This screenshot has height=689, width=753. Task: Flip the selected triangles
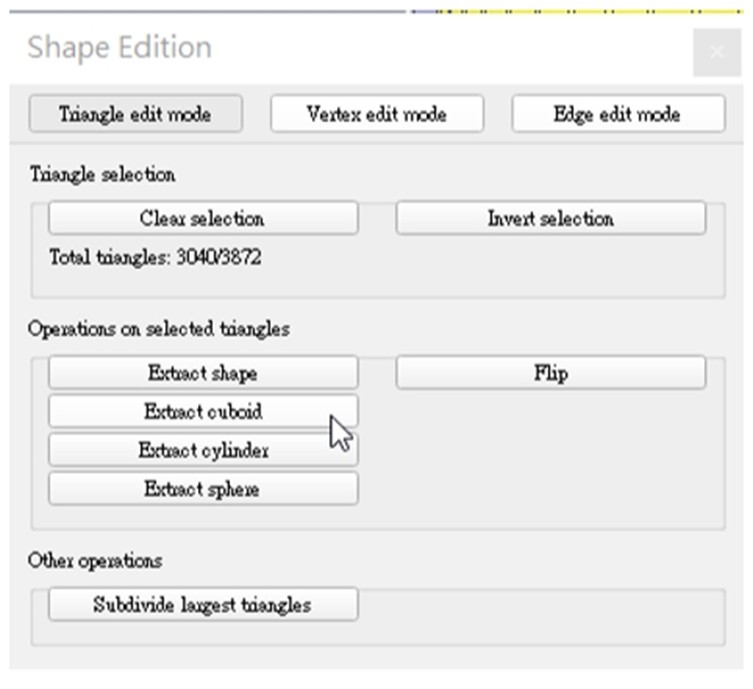click(x=550, y=373)
